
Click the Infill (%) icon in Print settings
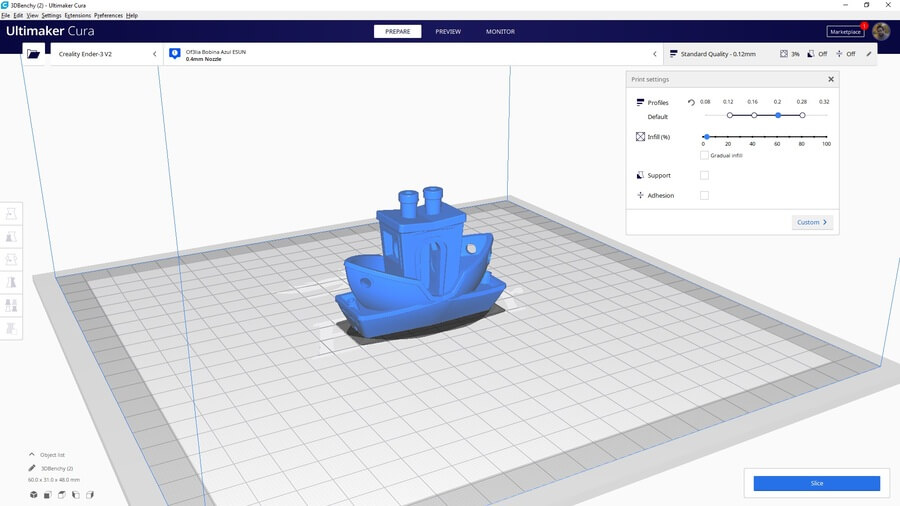640,137
